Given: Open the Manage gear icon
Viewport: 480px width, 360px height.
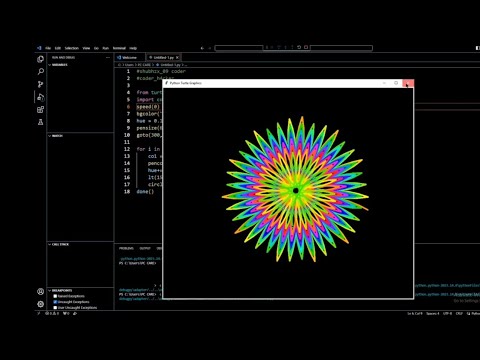Looking at the screenshot, I should [x=40, y=304].
